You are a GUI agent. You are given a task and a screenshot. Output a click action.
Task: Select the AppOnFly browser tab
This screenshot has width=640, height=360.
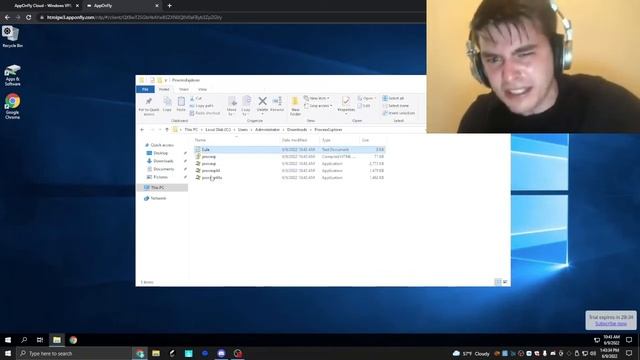[x=122, y=6]
